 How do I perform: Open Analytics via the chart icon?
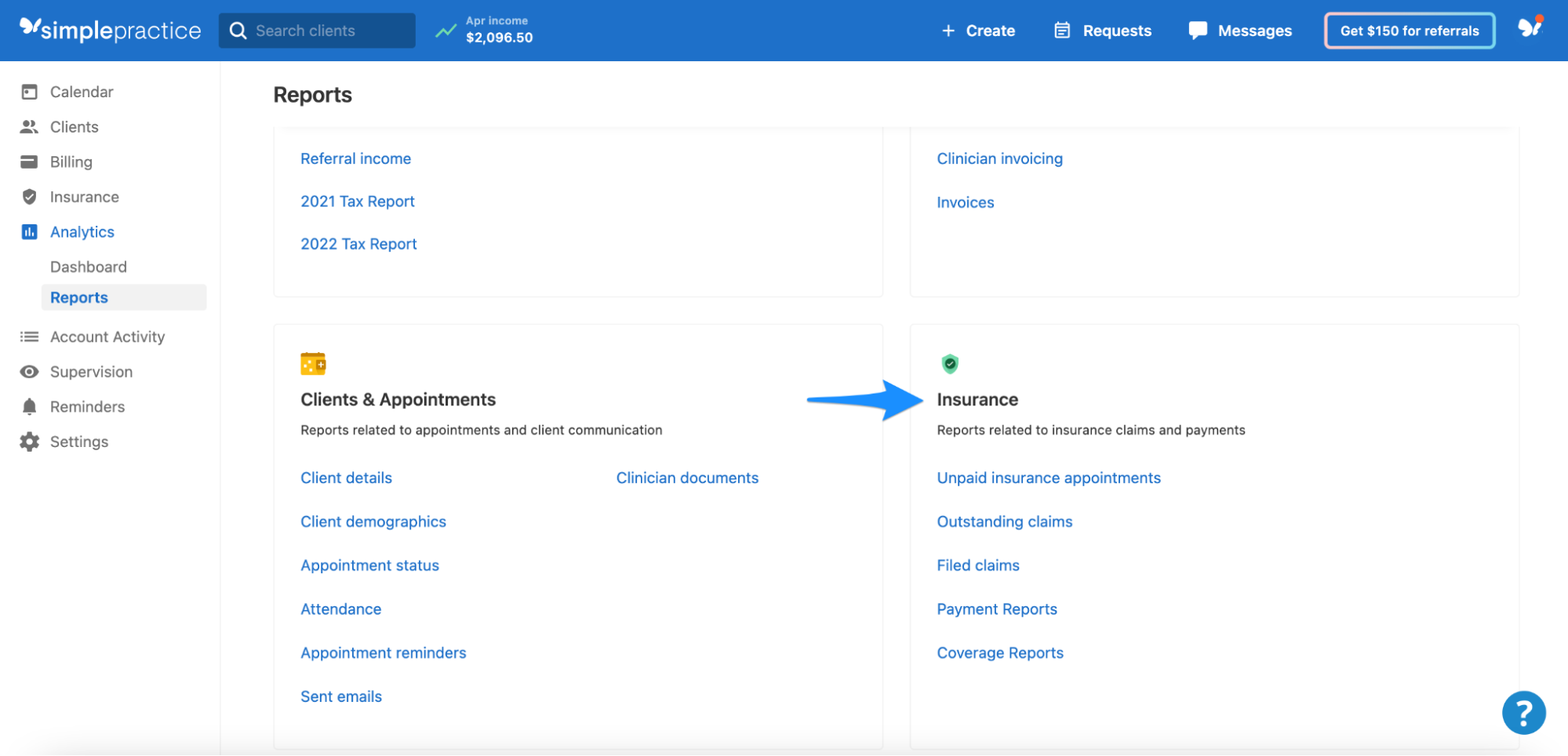pyautogui.click(x=29, y=231)
